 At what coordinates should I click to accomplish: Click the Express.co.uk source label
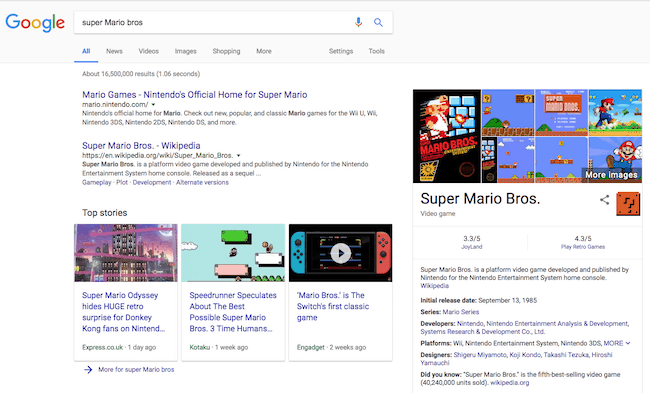coord(102,347)
